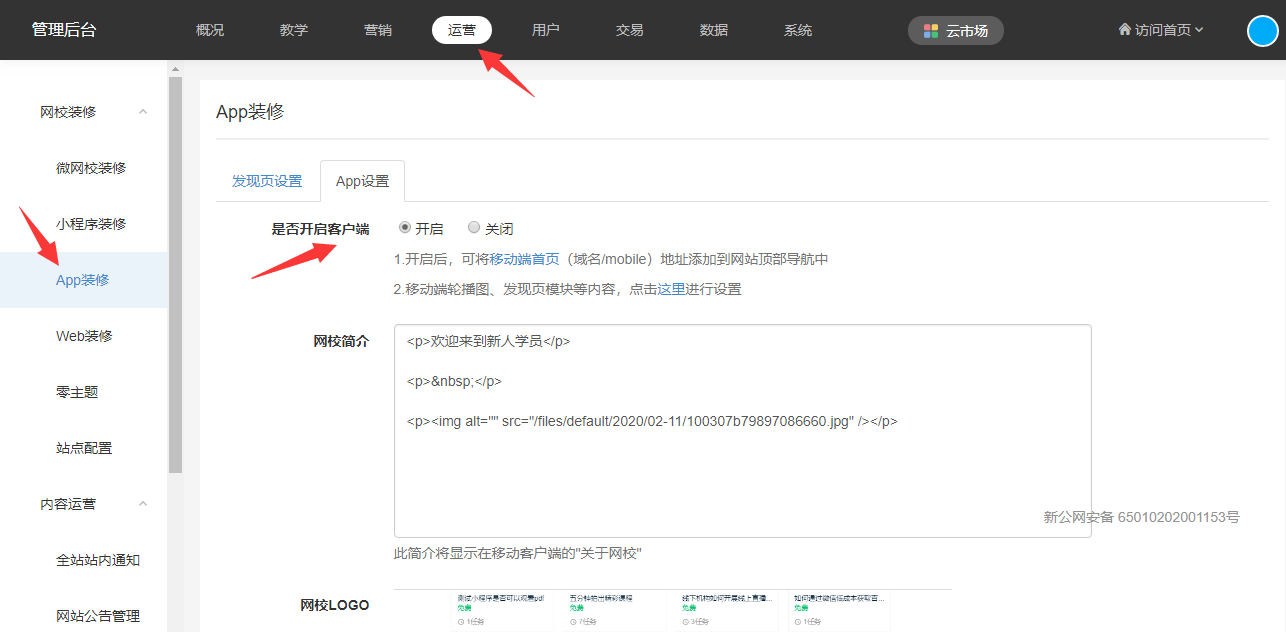Click the sidebar vertical scrollbar
Image resolution: width=1286 pixels, height=632 pixels.
pyautogui.click(x=175, y=270)
